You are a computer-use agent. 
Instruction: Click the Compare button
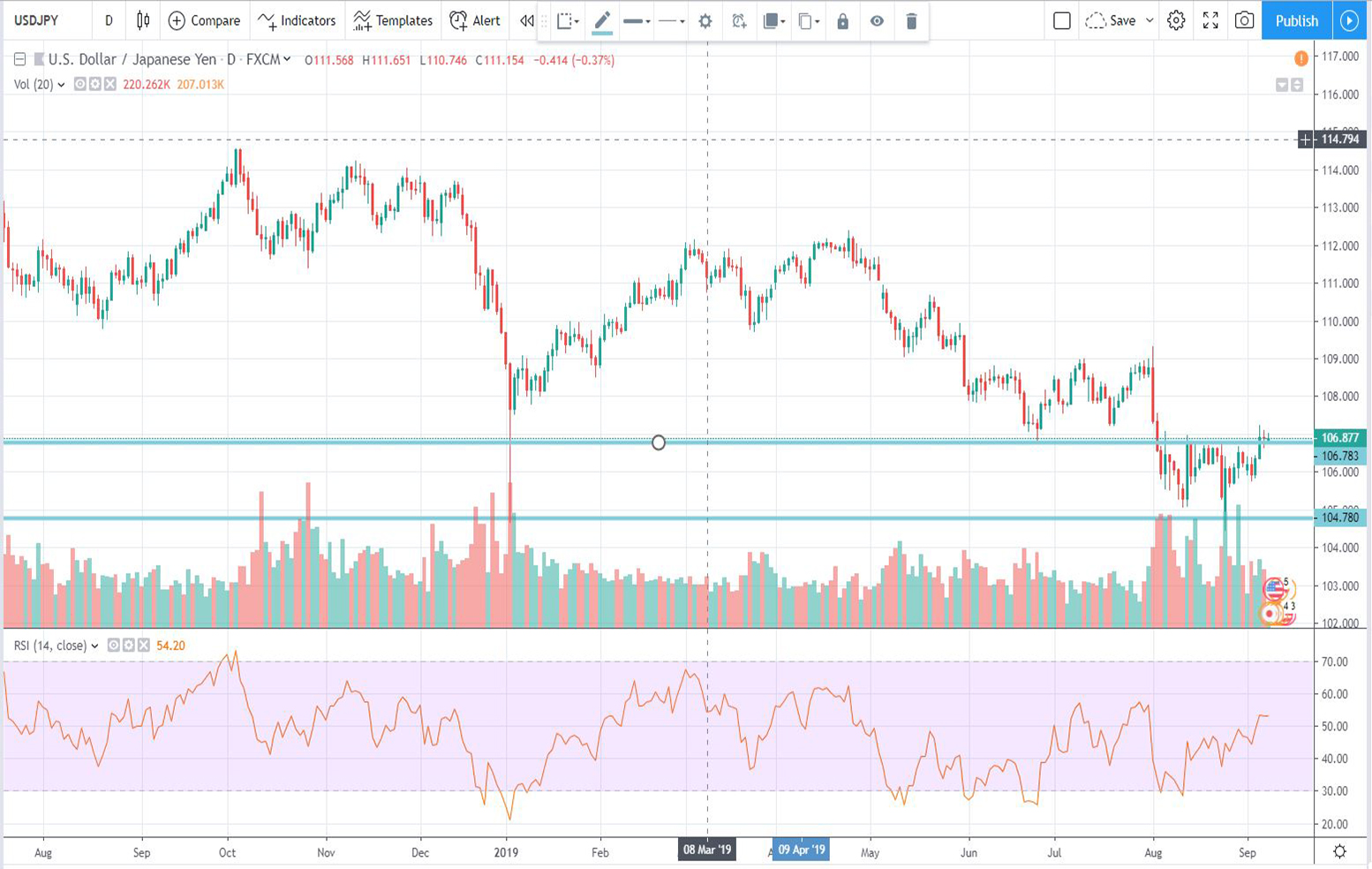click(204, 20)
